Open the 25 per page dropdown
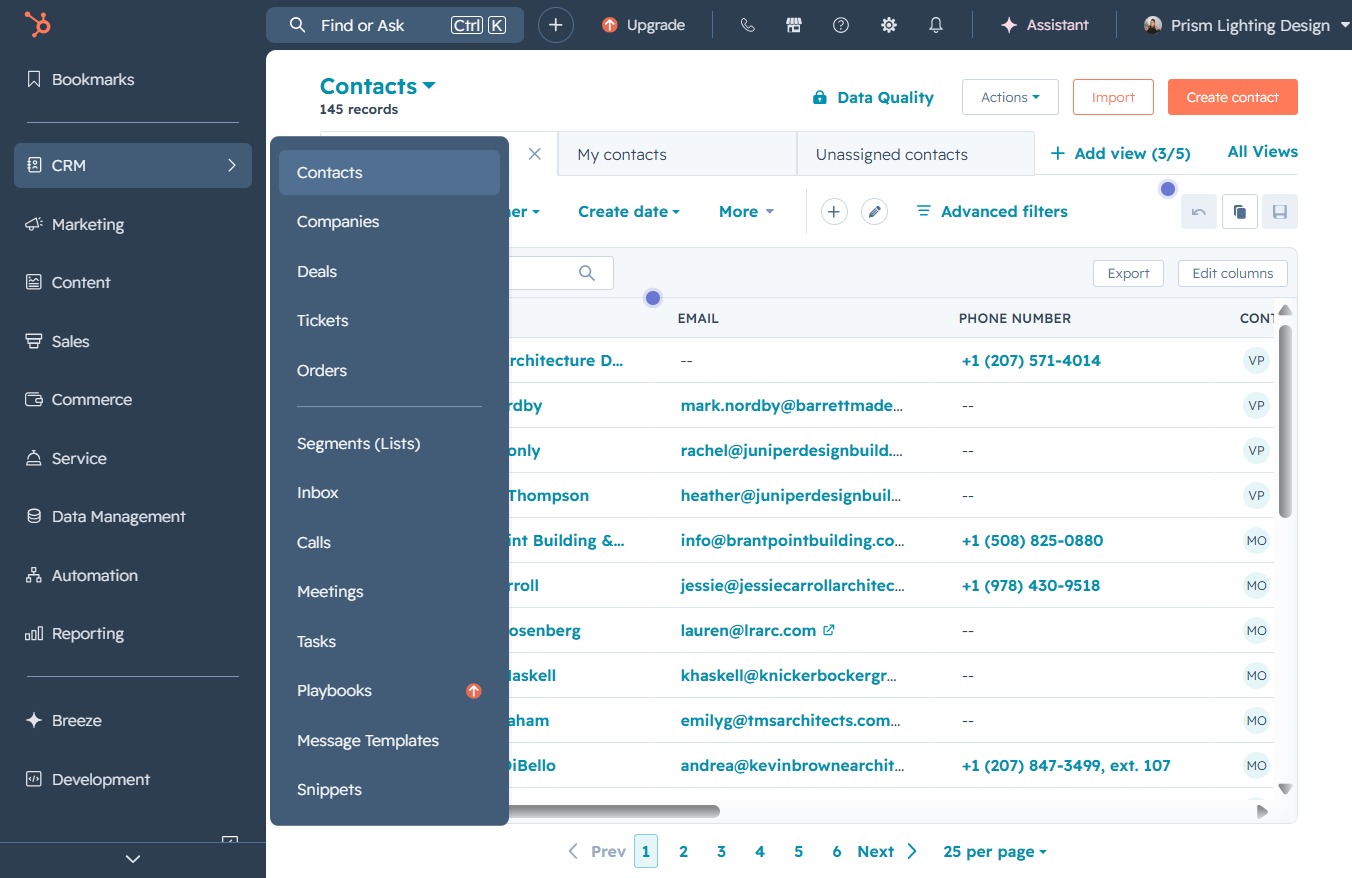The width and height of the screenshot is (1352, 878). tap(995, 852)
